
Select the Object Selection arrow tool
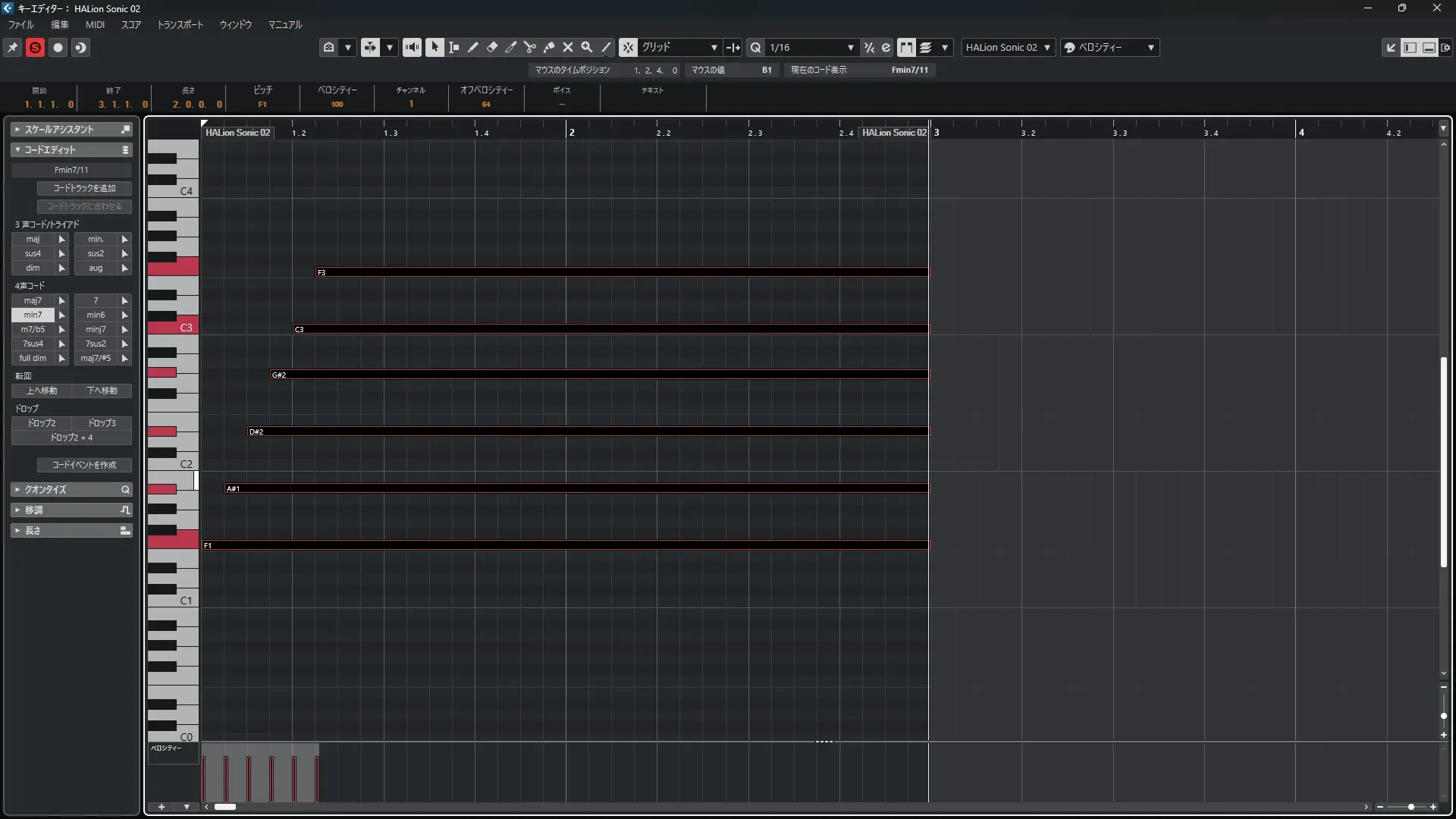click(435, 47)
